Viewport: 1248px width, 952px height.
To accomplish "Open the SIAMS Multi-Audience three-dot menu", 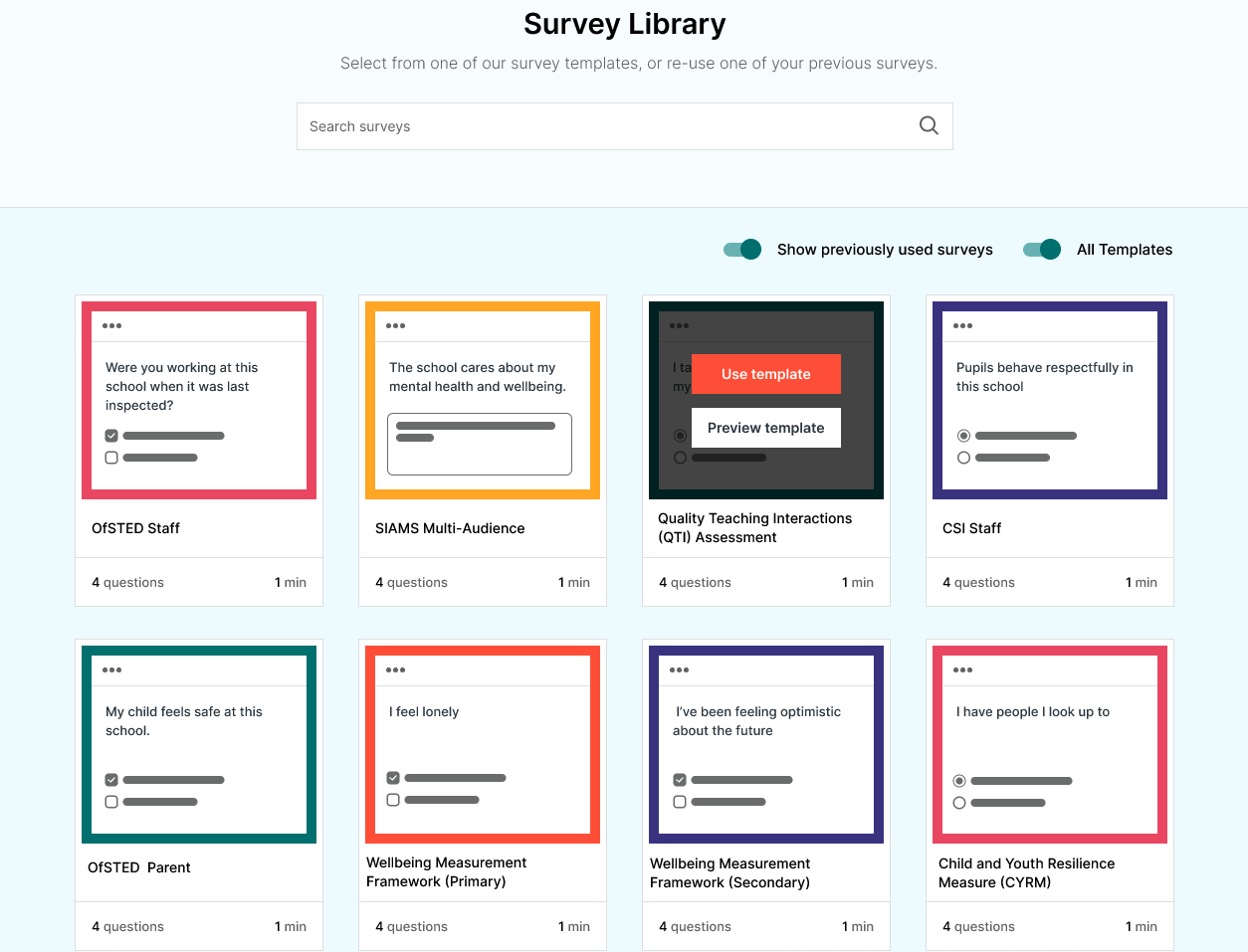I will (x=395, y=325).
